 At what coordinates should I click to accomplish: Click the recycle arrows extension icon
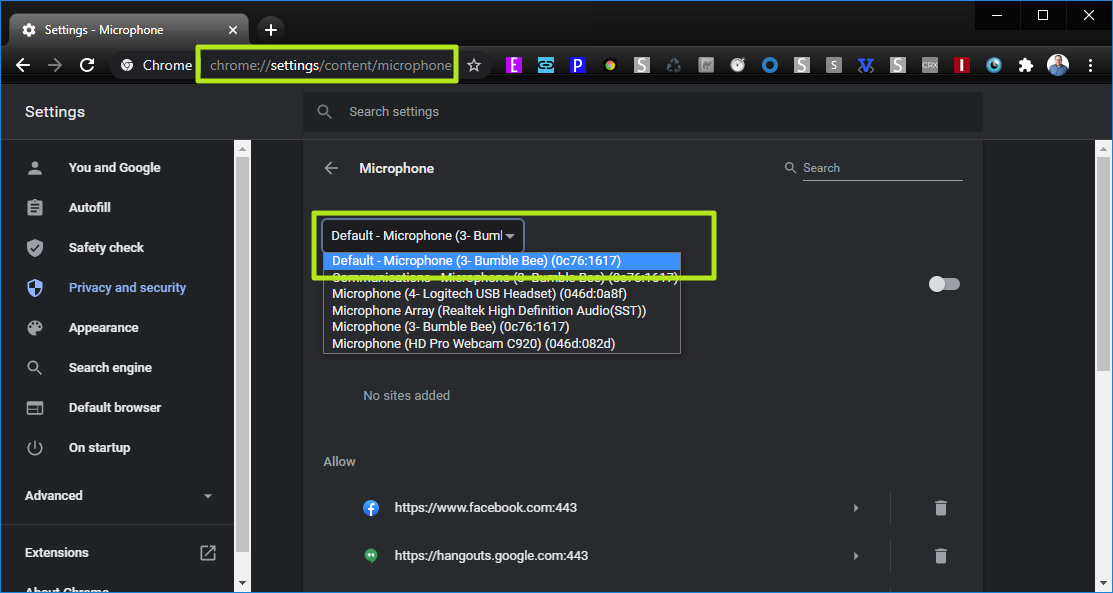pyautogui.click(x=674, y=65)
